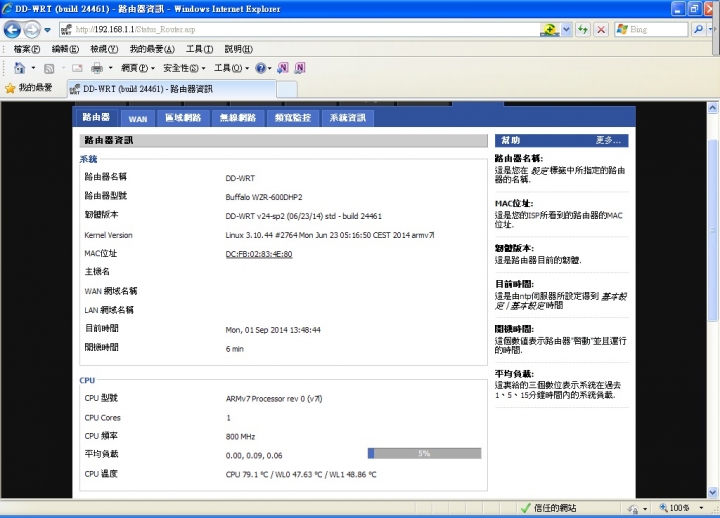Open the 檔案(F) menu
Viewport: 720px width, 518px height.
tap(27, 49)
